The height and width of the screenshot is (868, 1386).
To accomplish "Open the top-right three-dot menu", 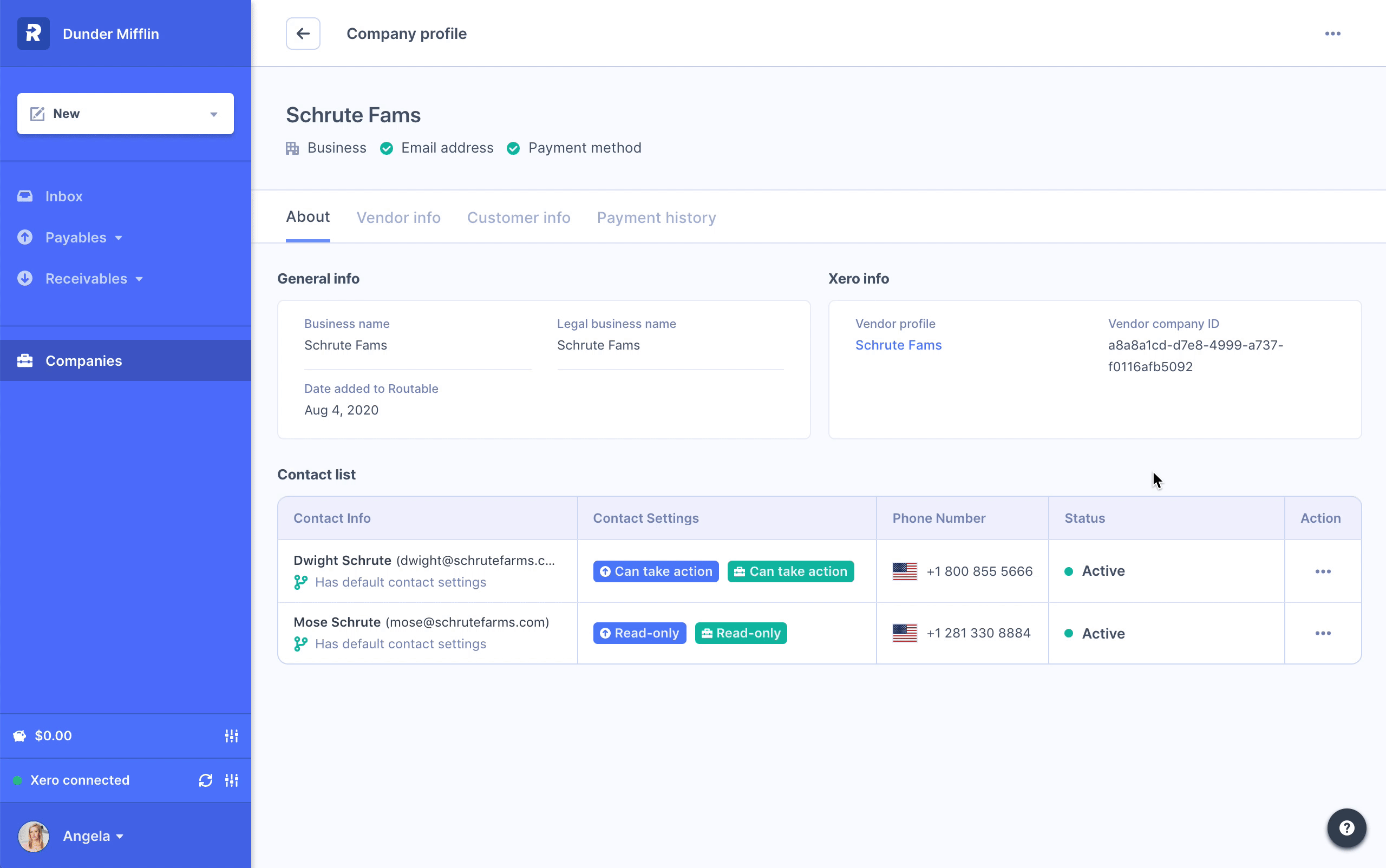I will tap(1332, 34).
